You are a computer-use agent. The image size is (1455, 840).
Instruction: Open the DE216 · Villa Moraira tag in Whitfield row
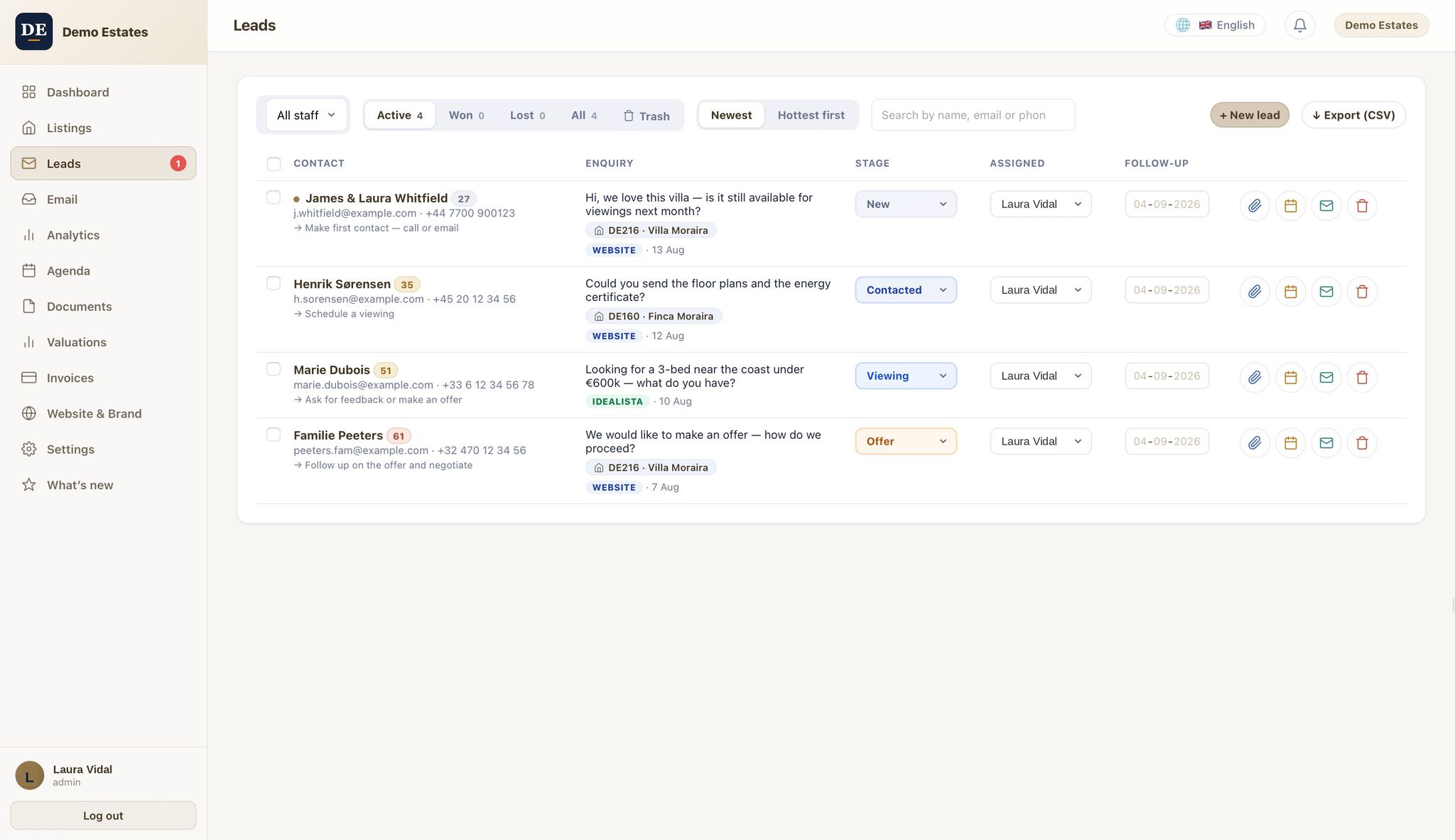(651, 231)
